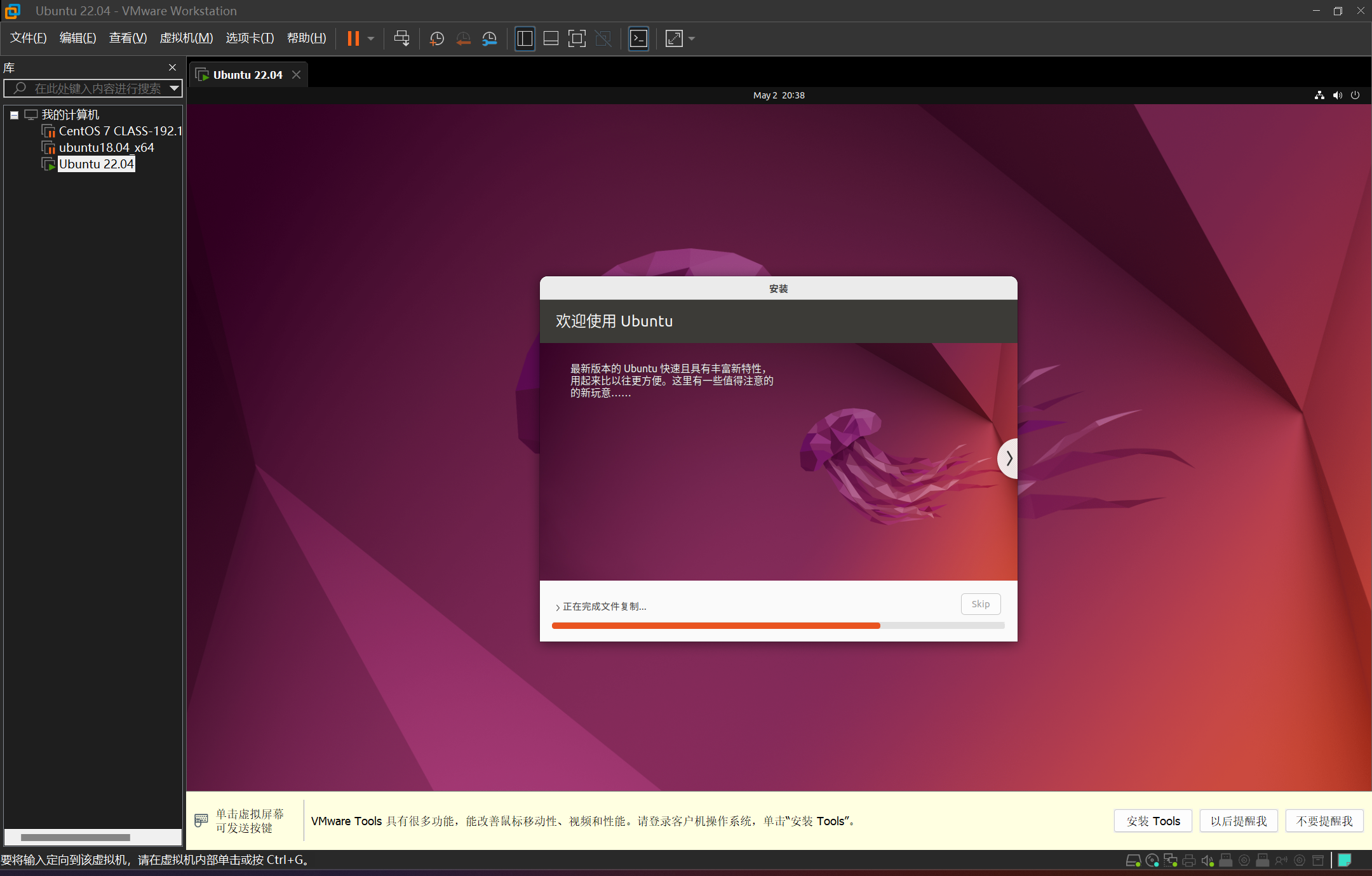Click the volume icon in Ubuntu panel
Screen dimensions: 1372x876
coord(1337,95)
